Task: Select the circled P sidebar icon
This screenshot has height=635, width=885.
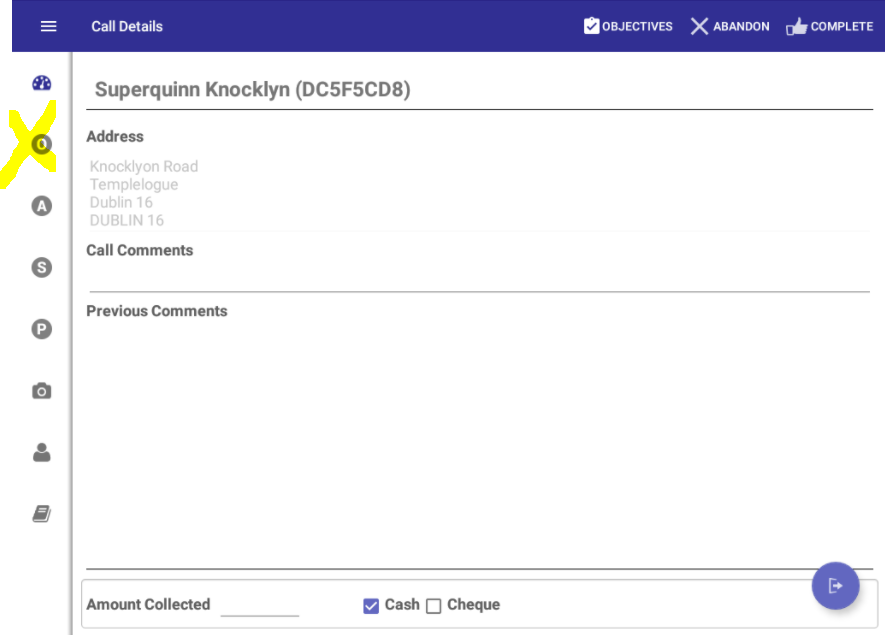Action: click(42, 329)
